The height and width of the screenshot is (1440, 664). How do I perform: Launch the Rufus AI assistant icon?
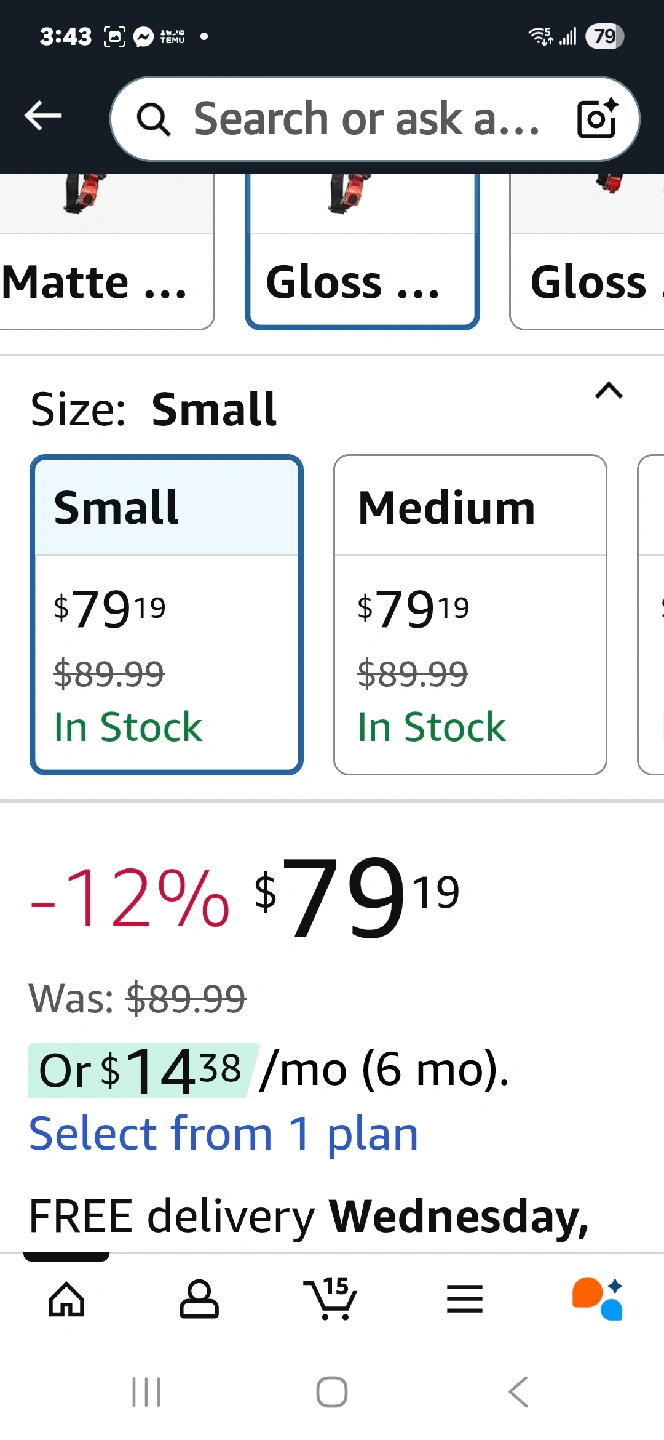pyautogui.click(x=597, y=1299)
